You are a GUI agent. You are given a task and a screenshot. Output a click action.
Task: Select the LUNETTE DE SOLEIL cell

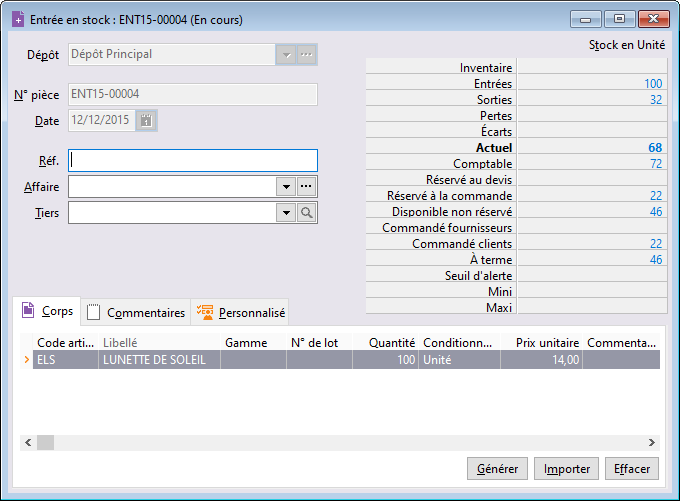(160, 360)
